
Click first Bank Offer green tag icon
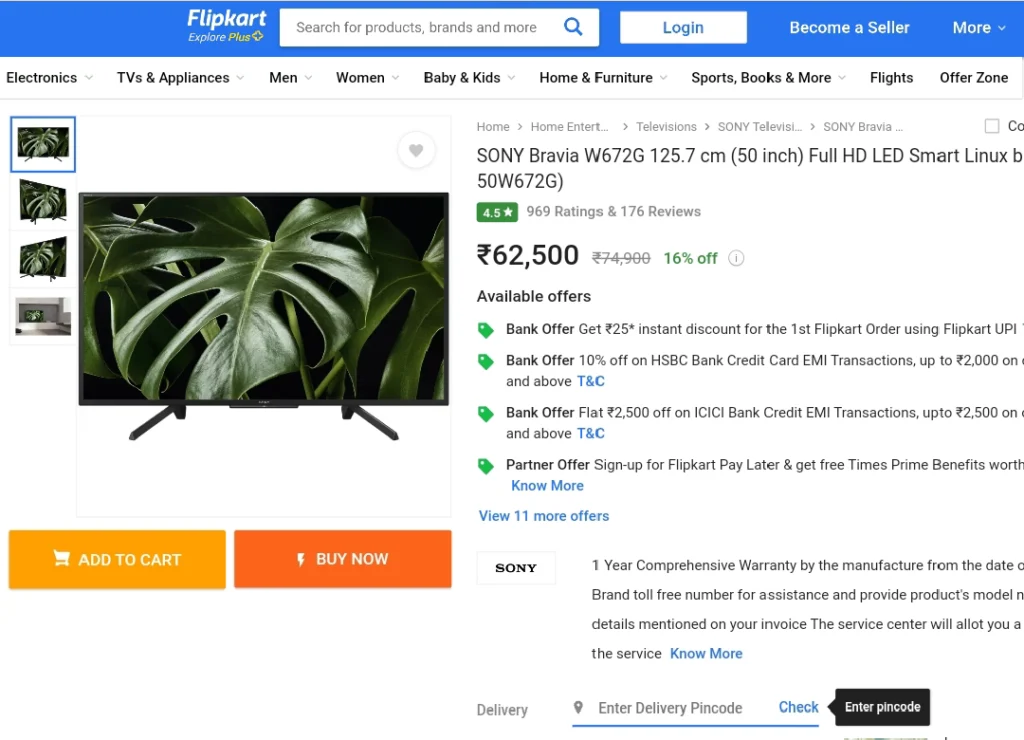[x=486, y=330]
